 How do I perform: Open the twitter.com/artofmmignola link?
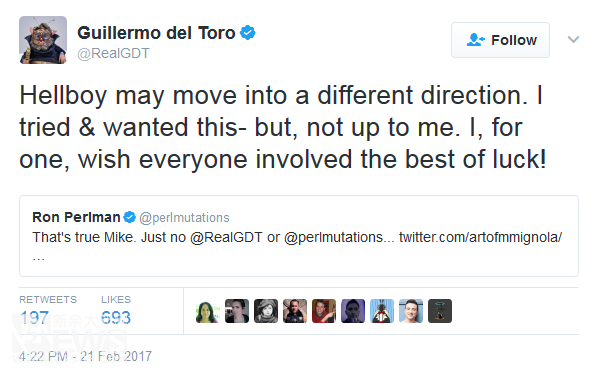click(x=480, y=237)
